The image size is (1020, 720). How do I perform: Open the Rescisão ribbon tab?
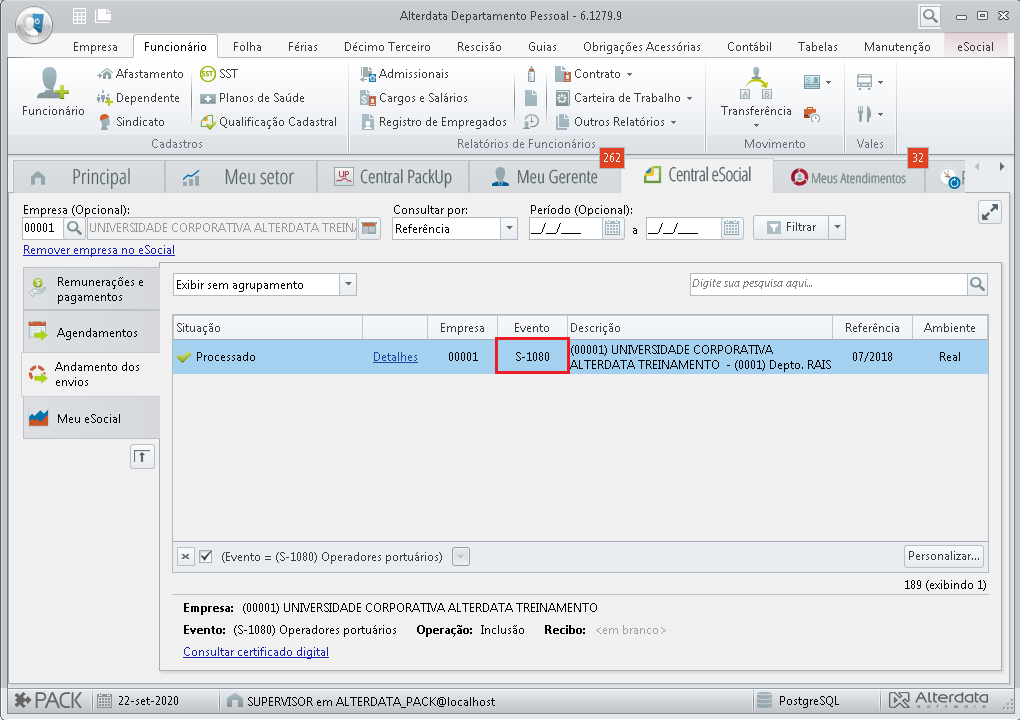pyautogui.click(x=479, y=47)
